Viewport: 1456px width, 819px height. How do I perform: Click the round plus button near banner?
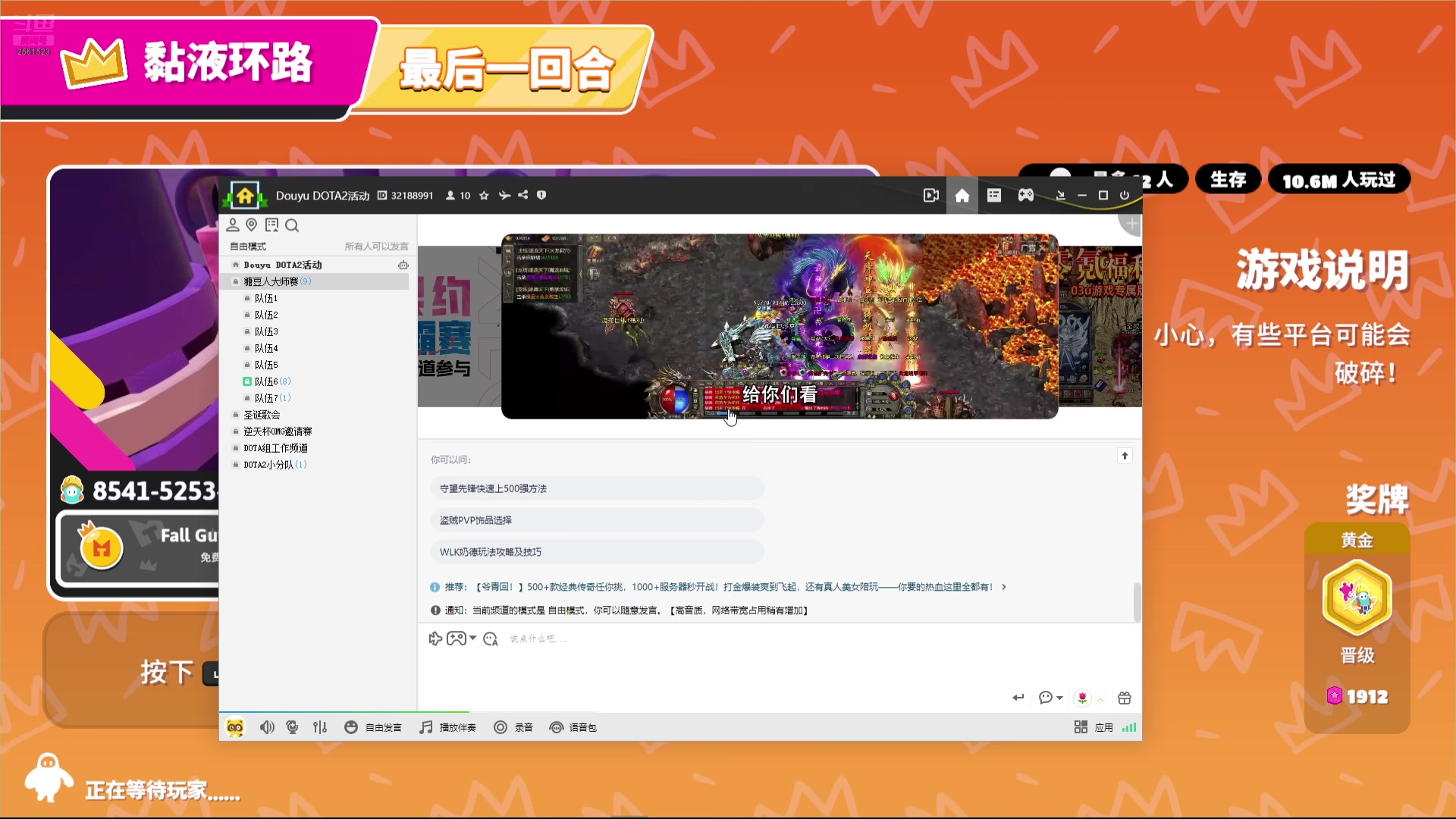tap(1131, 224)
